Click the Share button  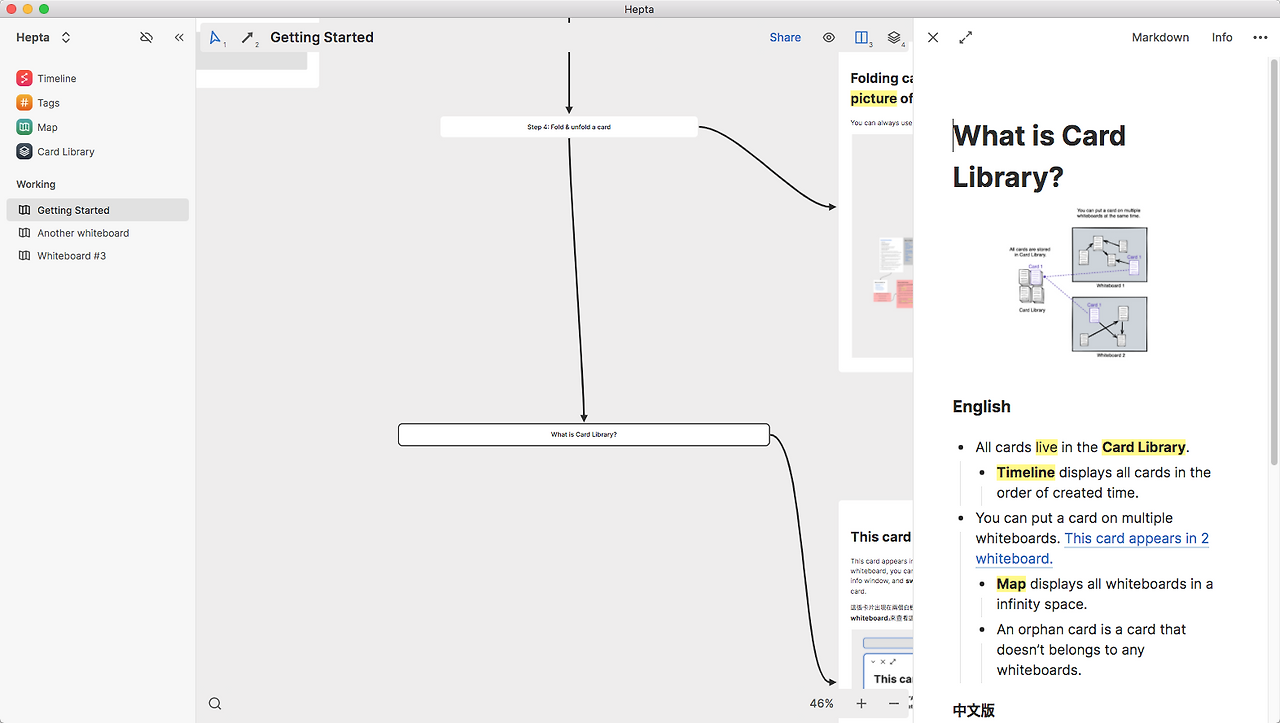point(785,38)
